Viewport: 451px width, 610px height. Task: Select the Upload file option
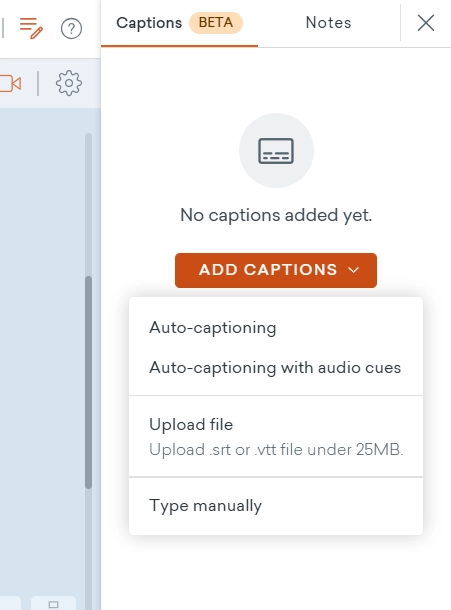click(276, 436)
